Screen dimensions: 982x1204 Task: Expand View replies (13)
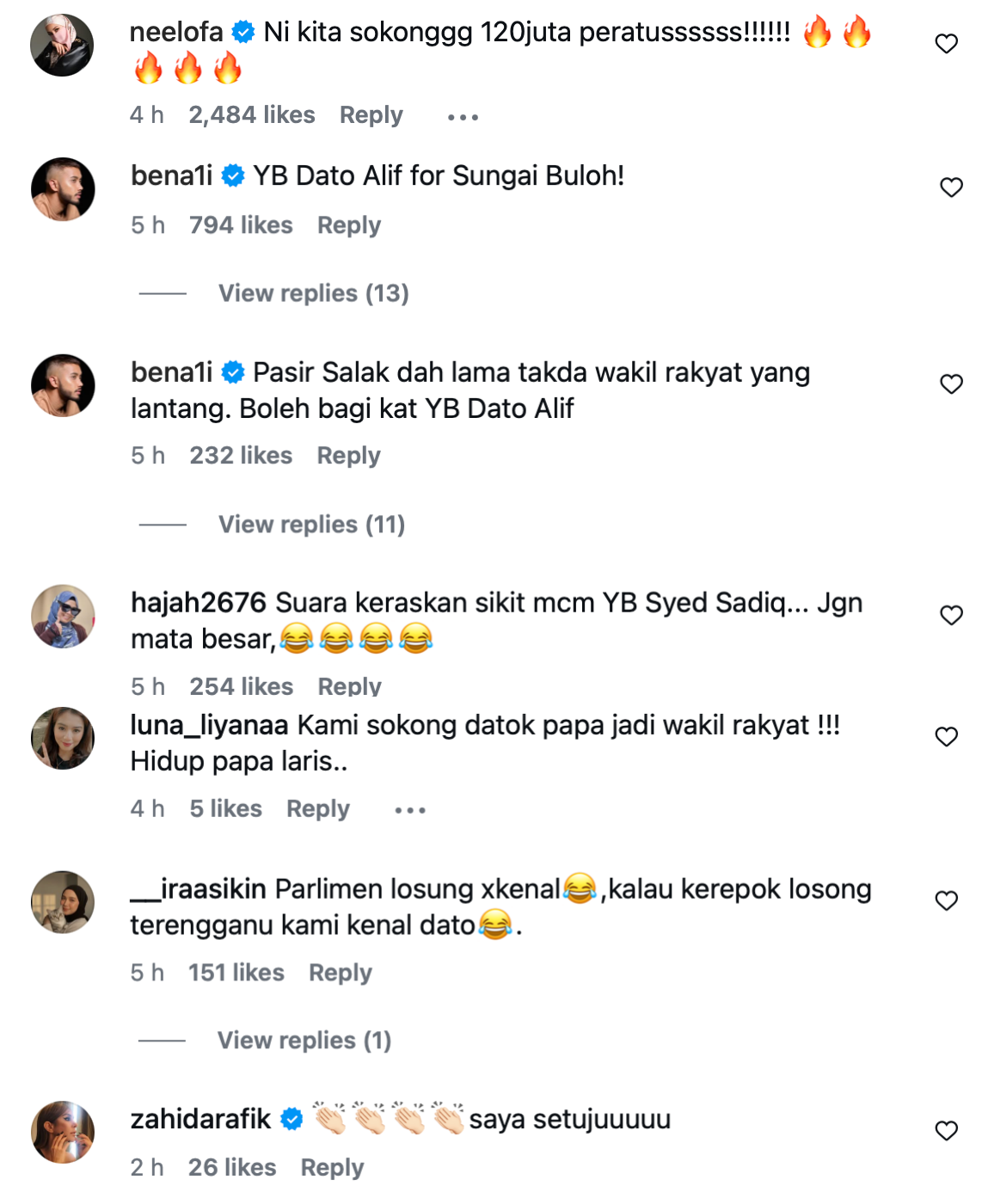coord(313,293)
